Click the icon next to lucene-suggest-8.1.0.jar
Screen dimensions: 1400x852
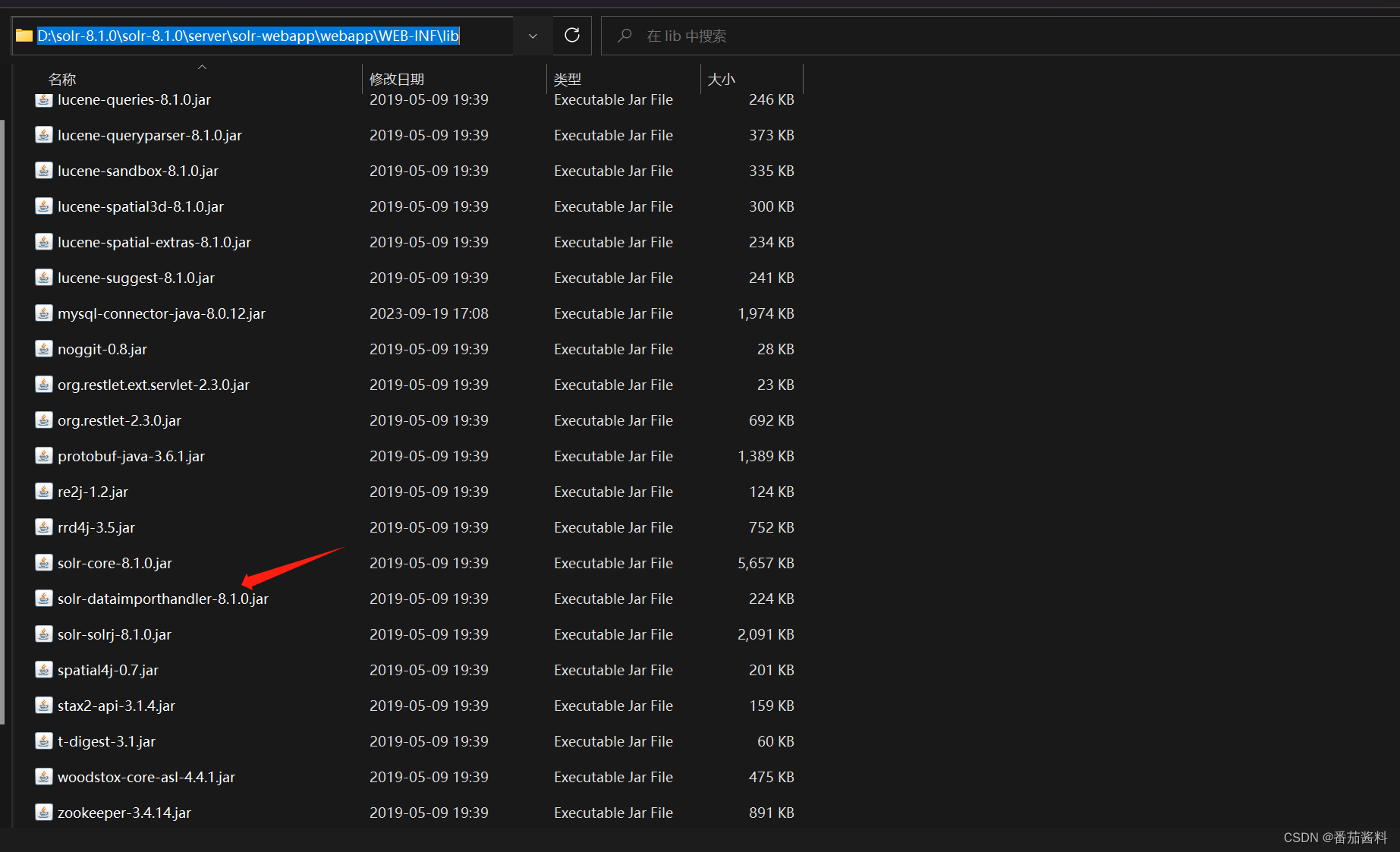click(44, 278)
